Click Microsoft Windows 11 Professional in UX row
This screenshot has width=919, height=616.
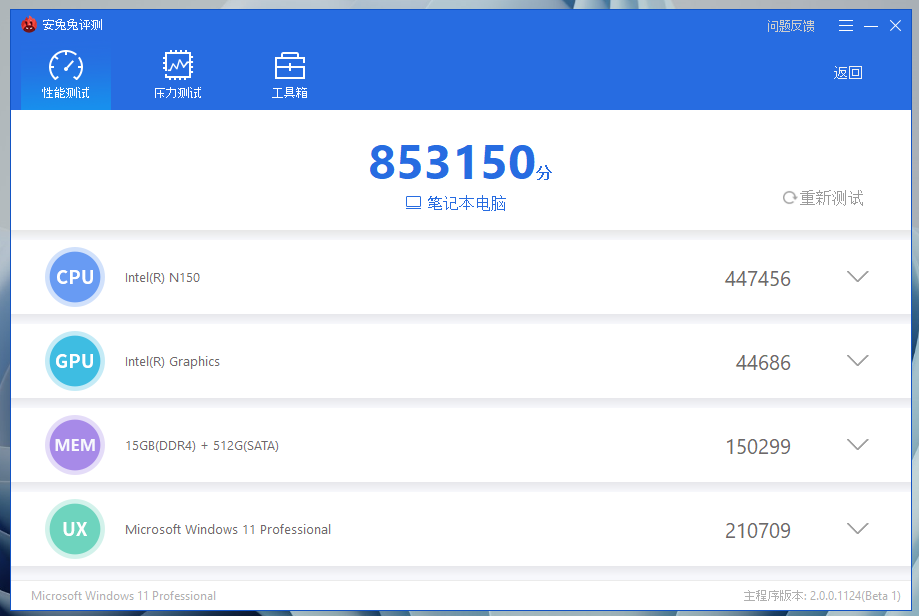228,530
